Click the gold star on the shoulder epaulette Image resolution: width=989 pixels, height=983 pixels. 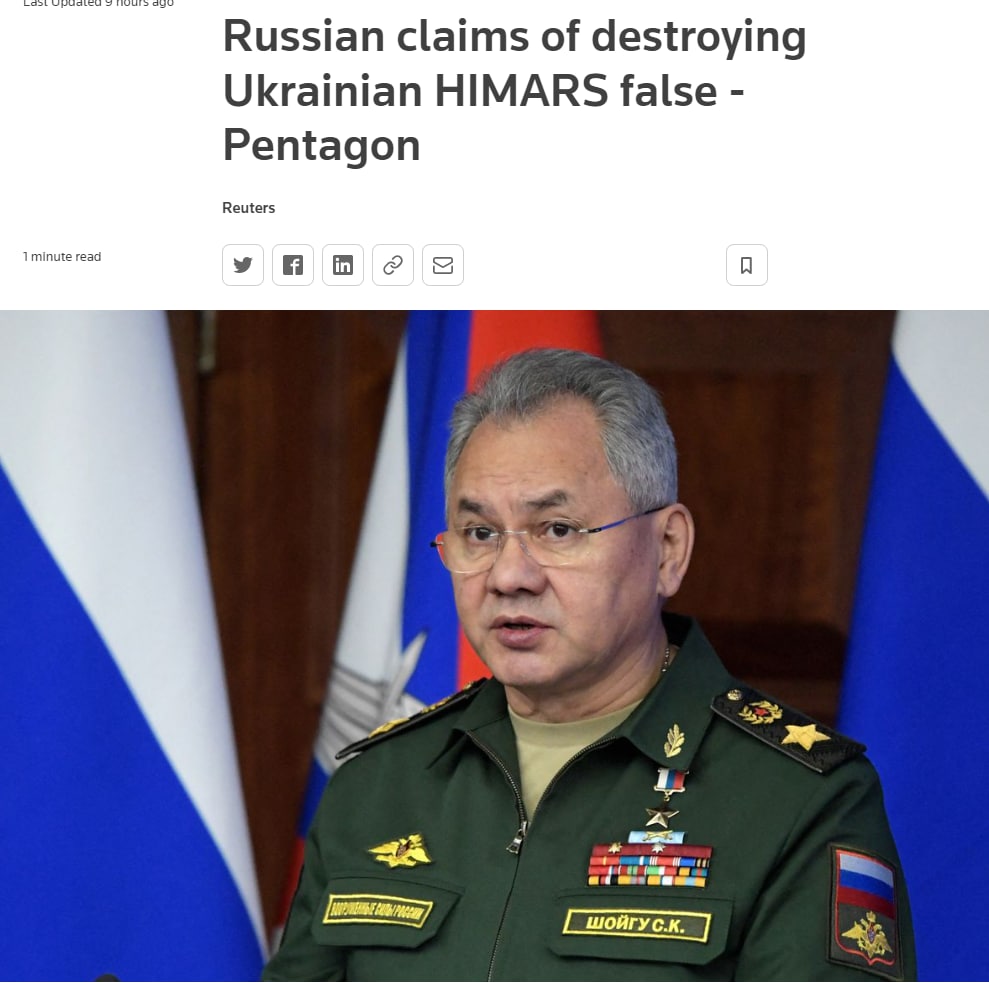tap(805, 735)
